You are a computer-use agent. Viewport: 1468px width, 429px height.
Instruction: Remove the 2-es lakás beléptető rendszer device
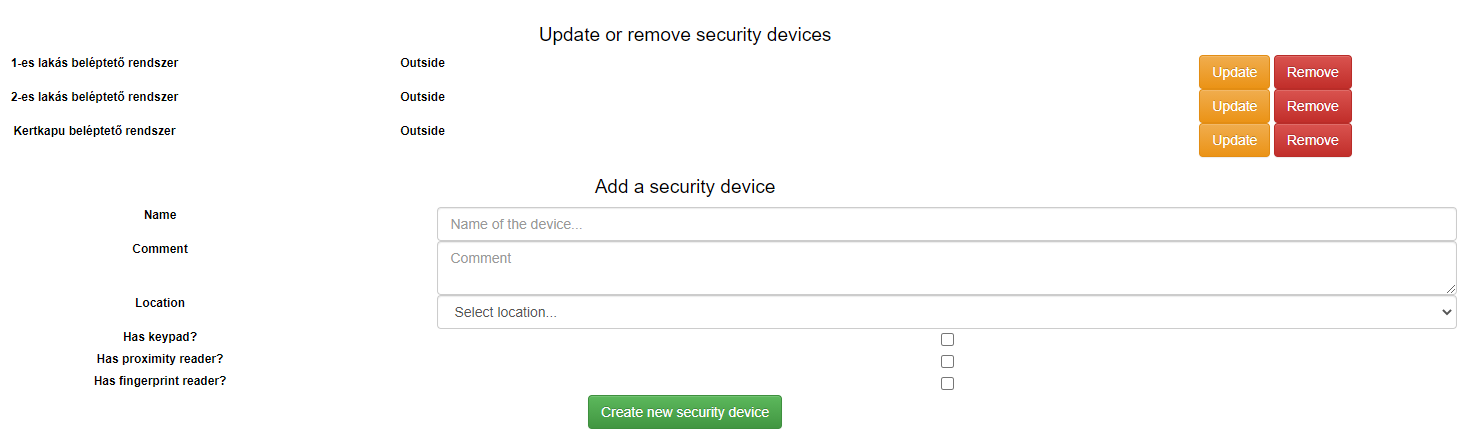coord(1312,106)
